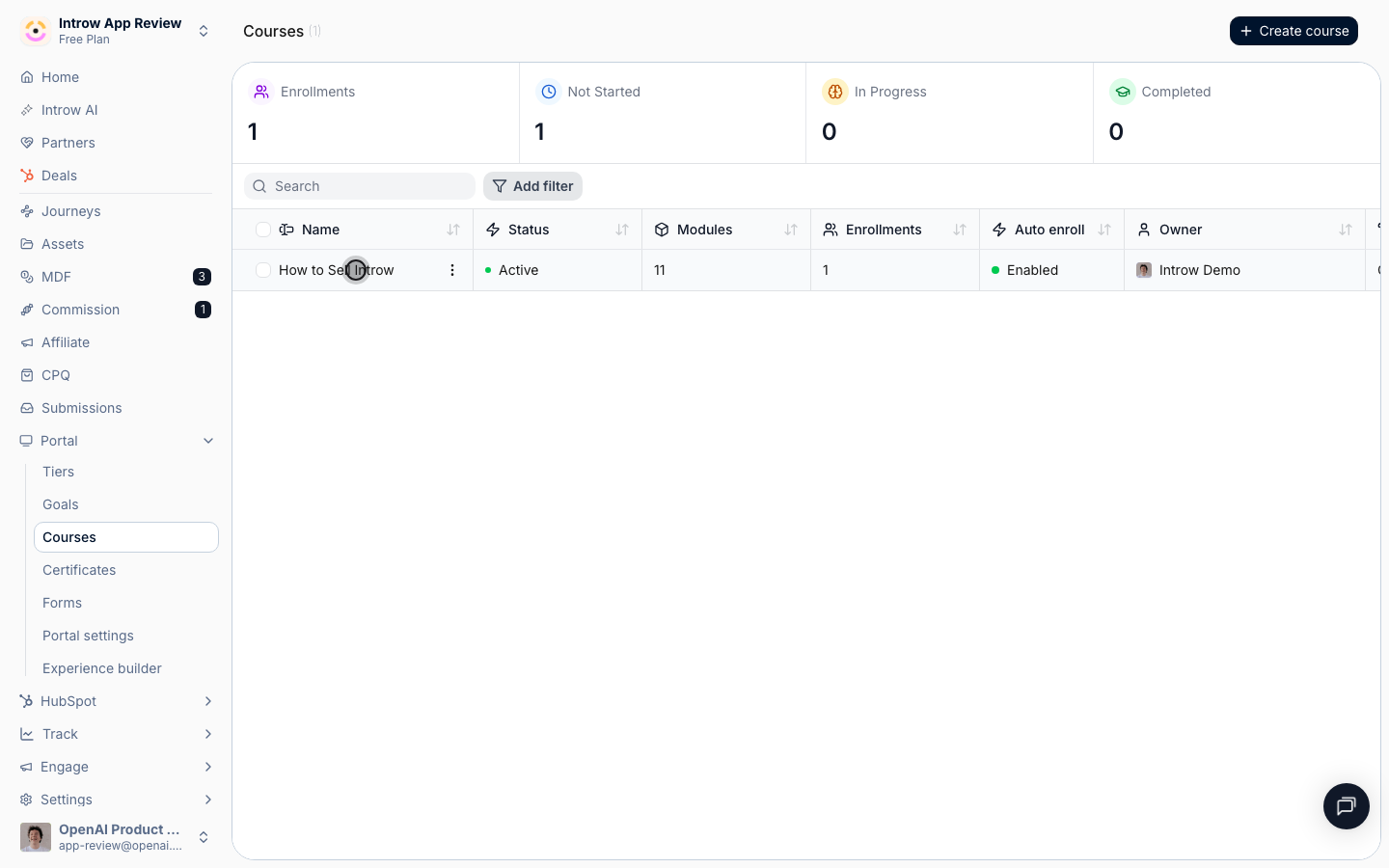Click the Commission icon in sidebar
Image resolution: width=1389 pixels, height=868 pixels.
(27, 310)
